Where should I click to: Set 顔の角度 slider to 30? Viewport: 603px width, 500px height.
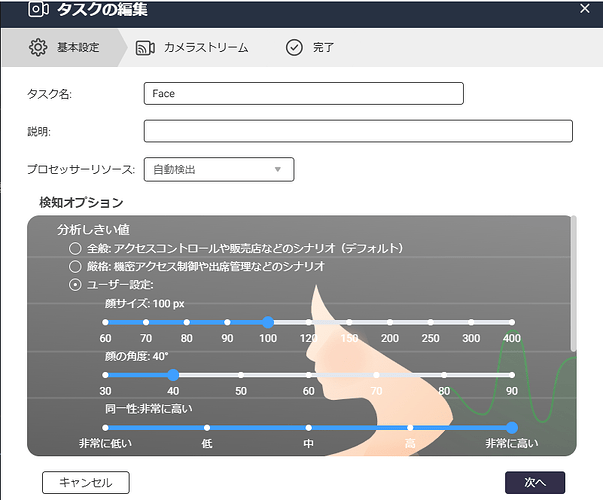pos(105,375)
